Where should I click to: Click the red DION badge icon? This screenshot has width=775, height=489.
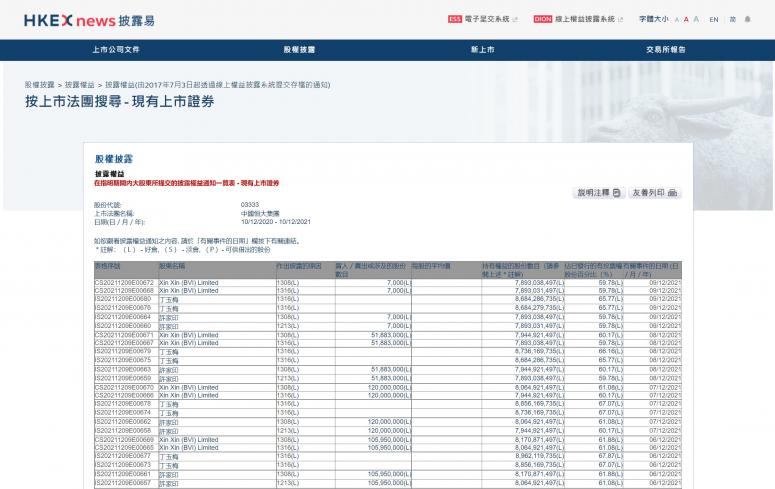(543, 19)
